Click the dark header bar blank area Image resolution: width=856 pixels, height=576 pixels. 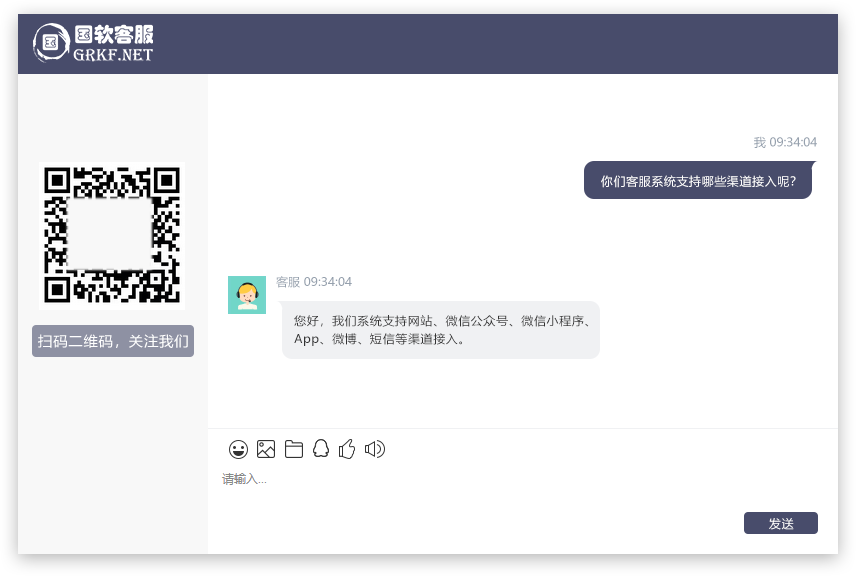500,44
